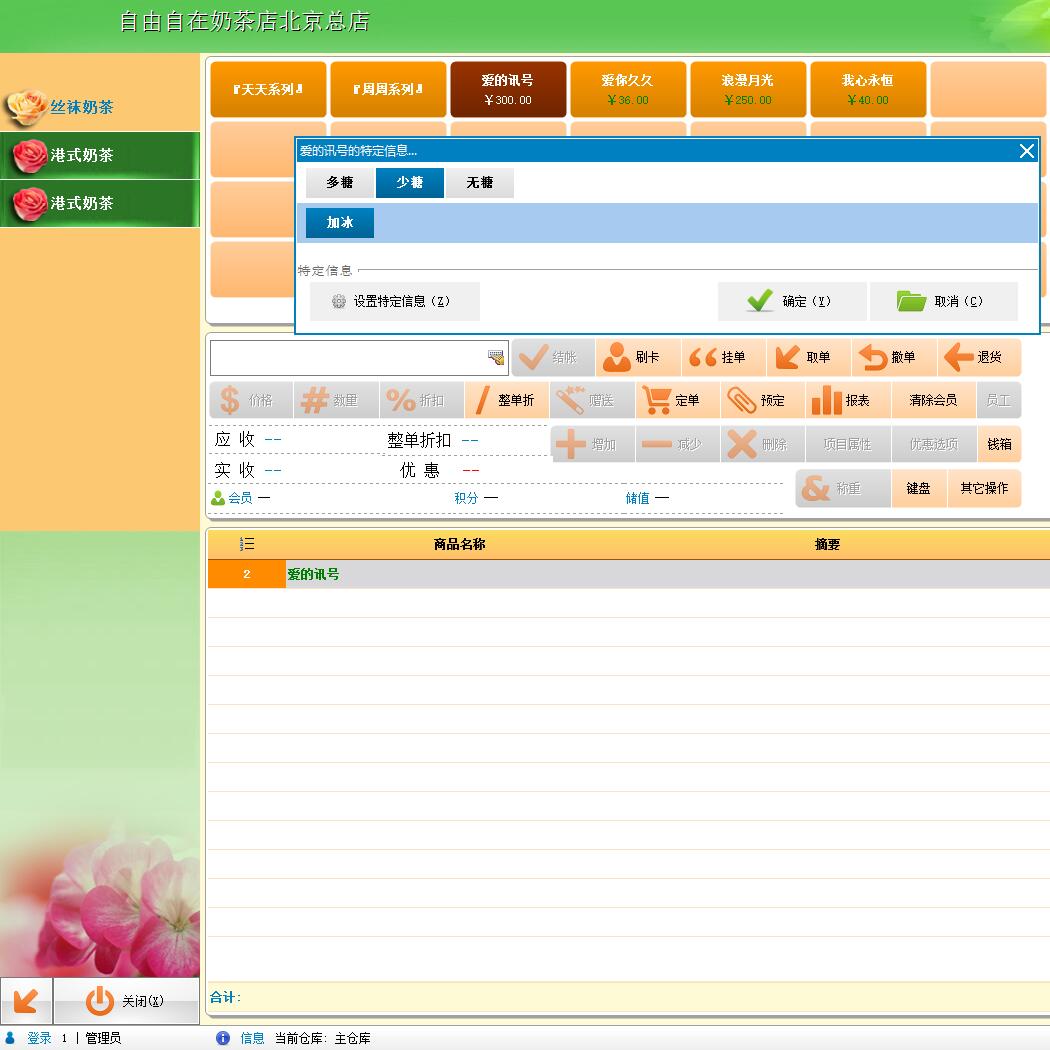Image resolution: width=1050 pixels, height=1050 pixels.
Task: Click the 取消(C) cancel button
Action: (x=943, y=301)
